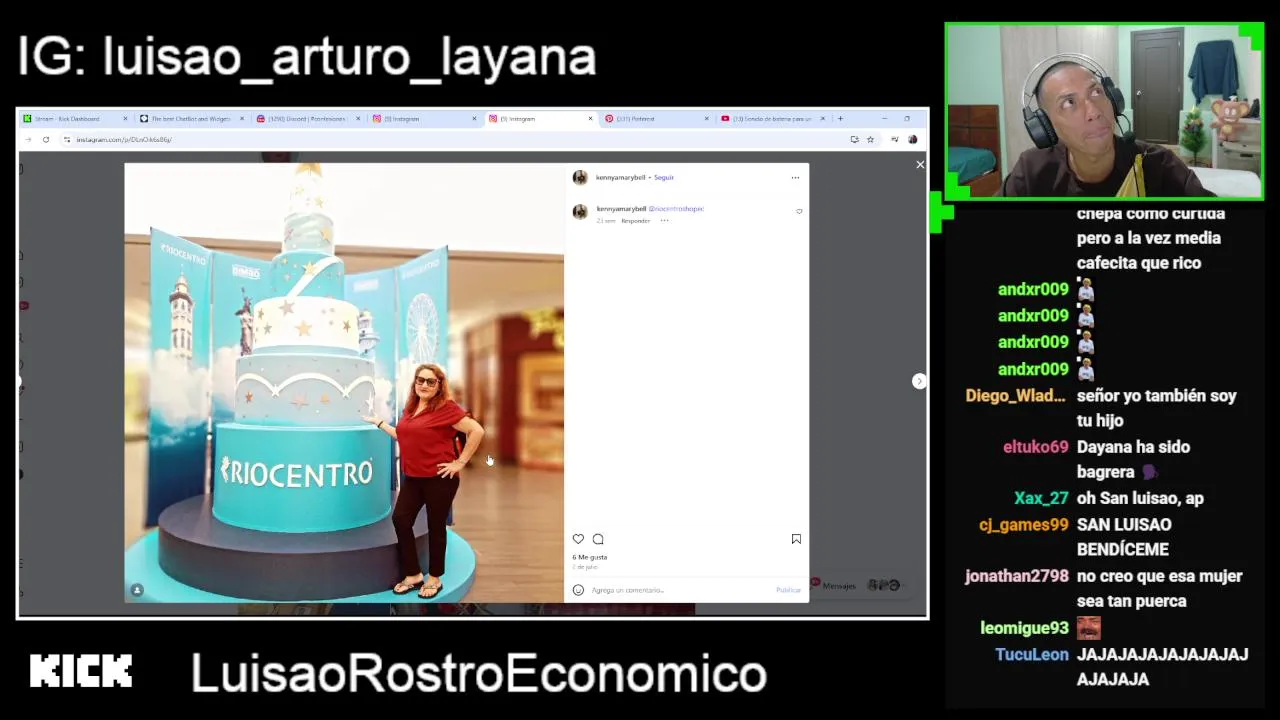Go to next post with right arrow

(919, 381)
